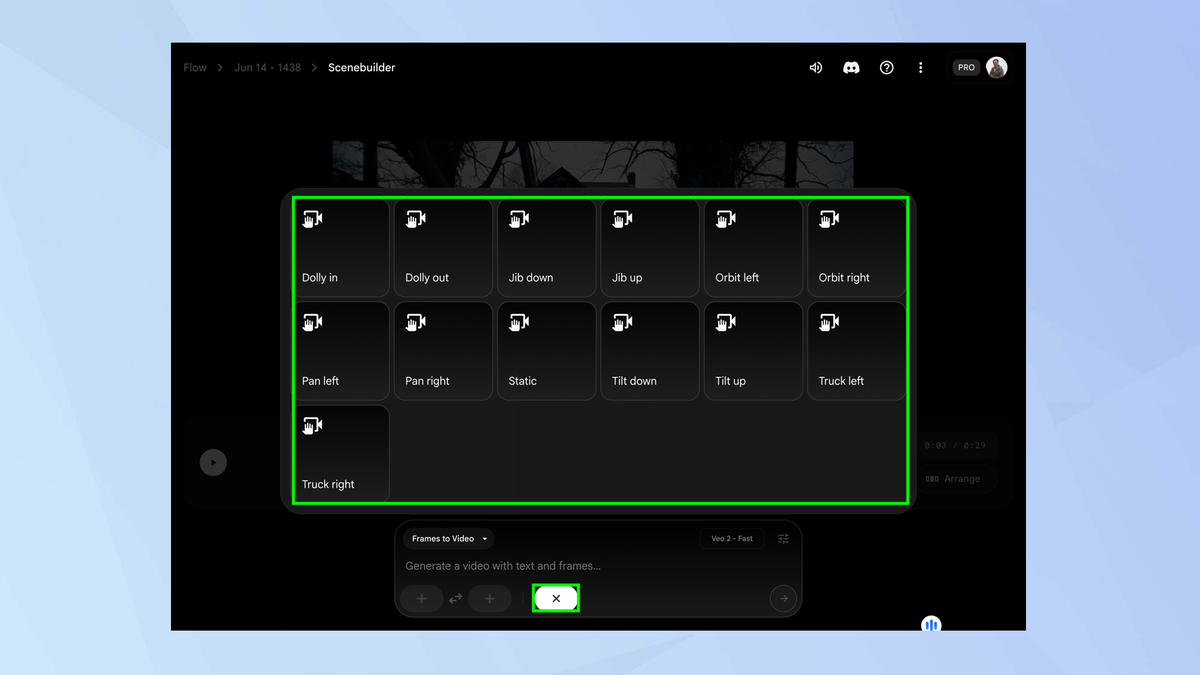
Task: Open the help question mark icon
Action: click(886, 68)
